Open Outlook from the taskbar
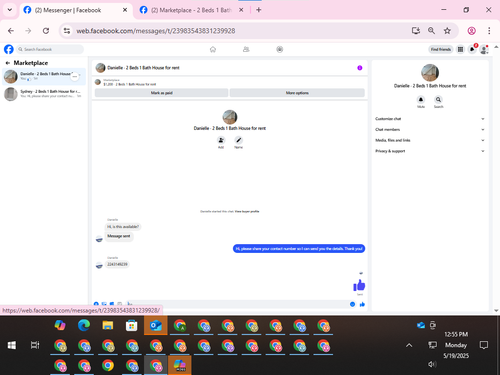500x375 pixels. [x=156, y=325]
